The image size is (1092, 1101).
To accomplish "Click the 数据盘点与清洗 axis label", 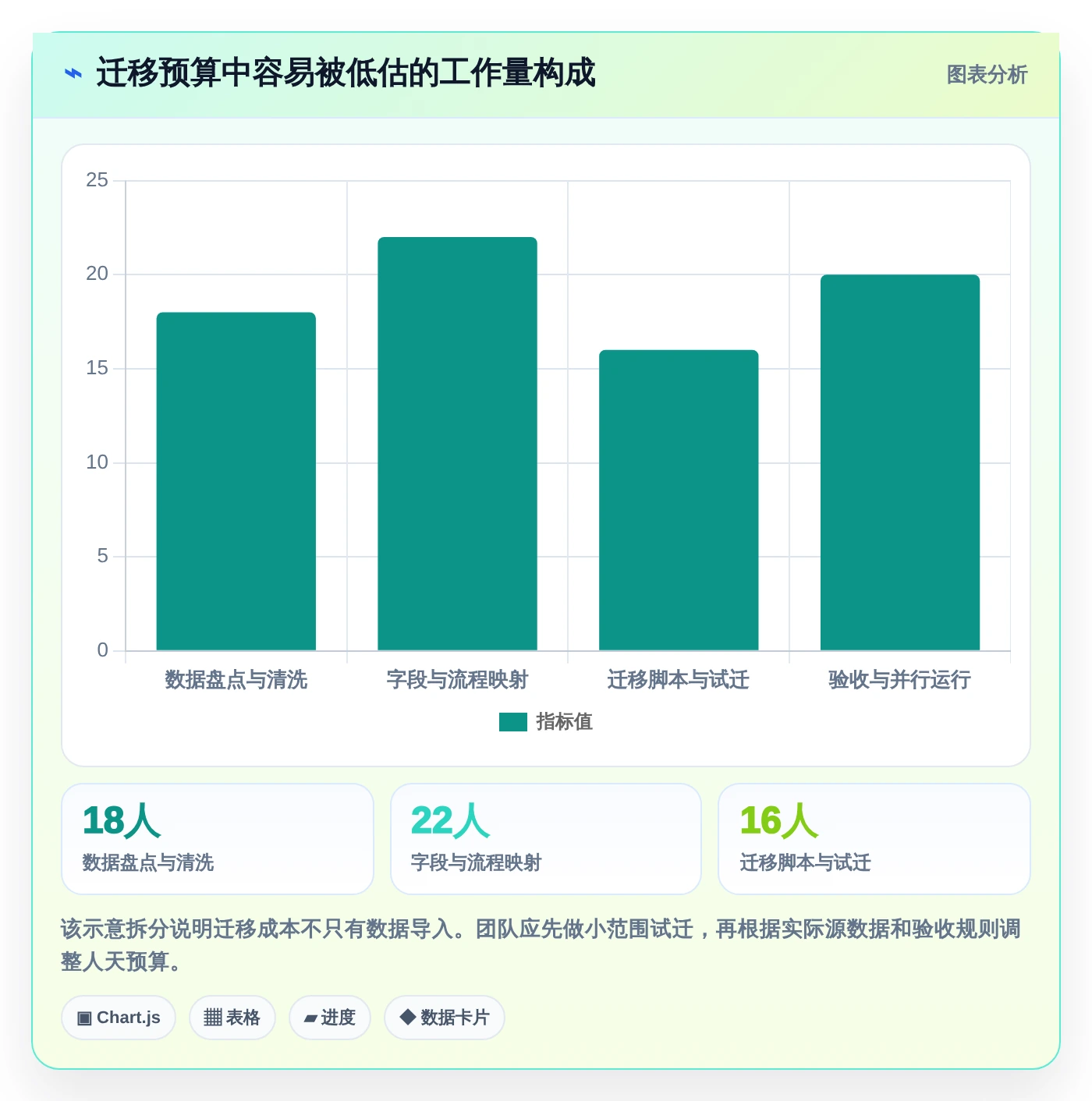I will 236,680.
